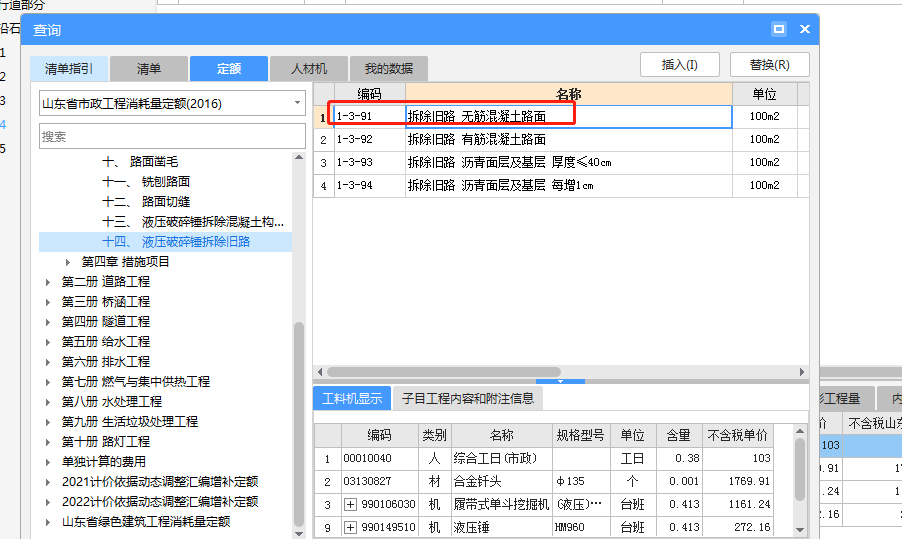Click the 单位 column header in quota table
Viewport: 902px width, 539px height.
(x=765, y=94)
